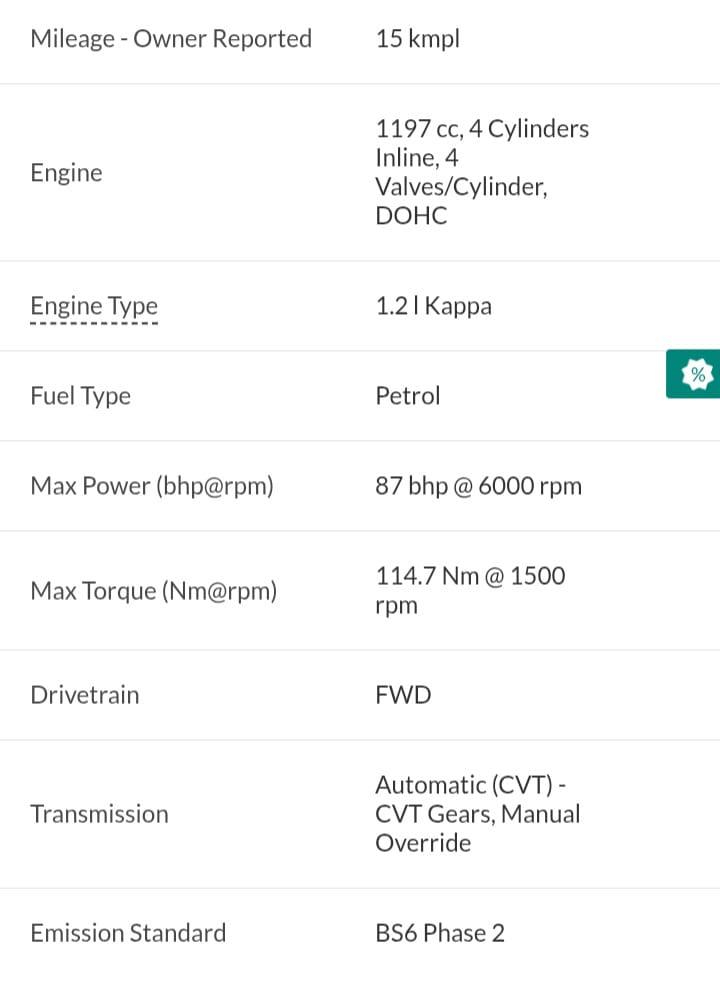Click the 15 kmpl mileage value
Screen dimensions: 720x984
coord(417,39)
